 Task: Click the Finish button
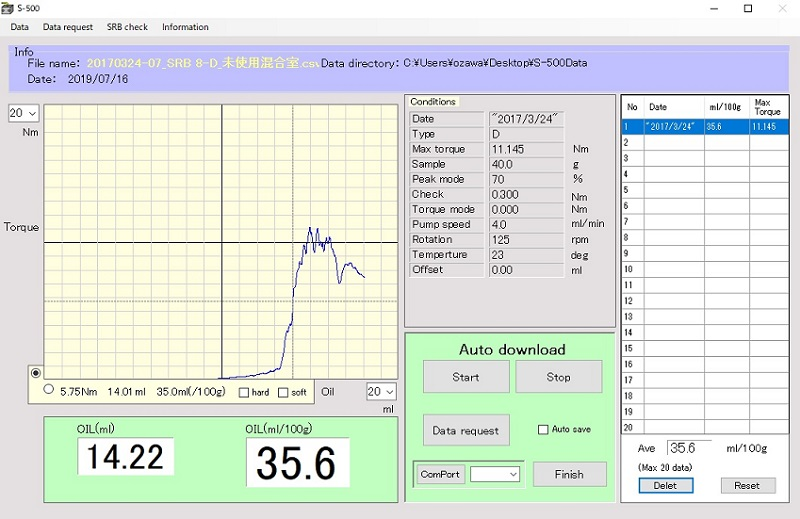click(x=569, y=475)
